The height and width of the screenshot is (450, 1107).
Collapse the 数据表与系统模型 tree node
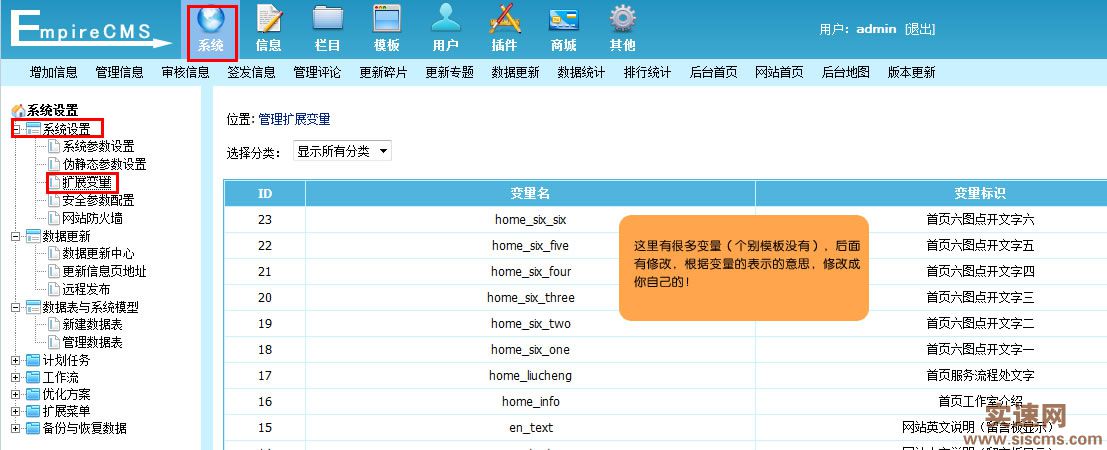16,307
